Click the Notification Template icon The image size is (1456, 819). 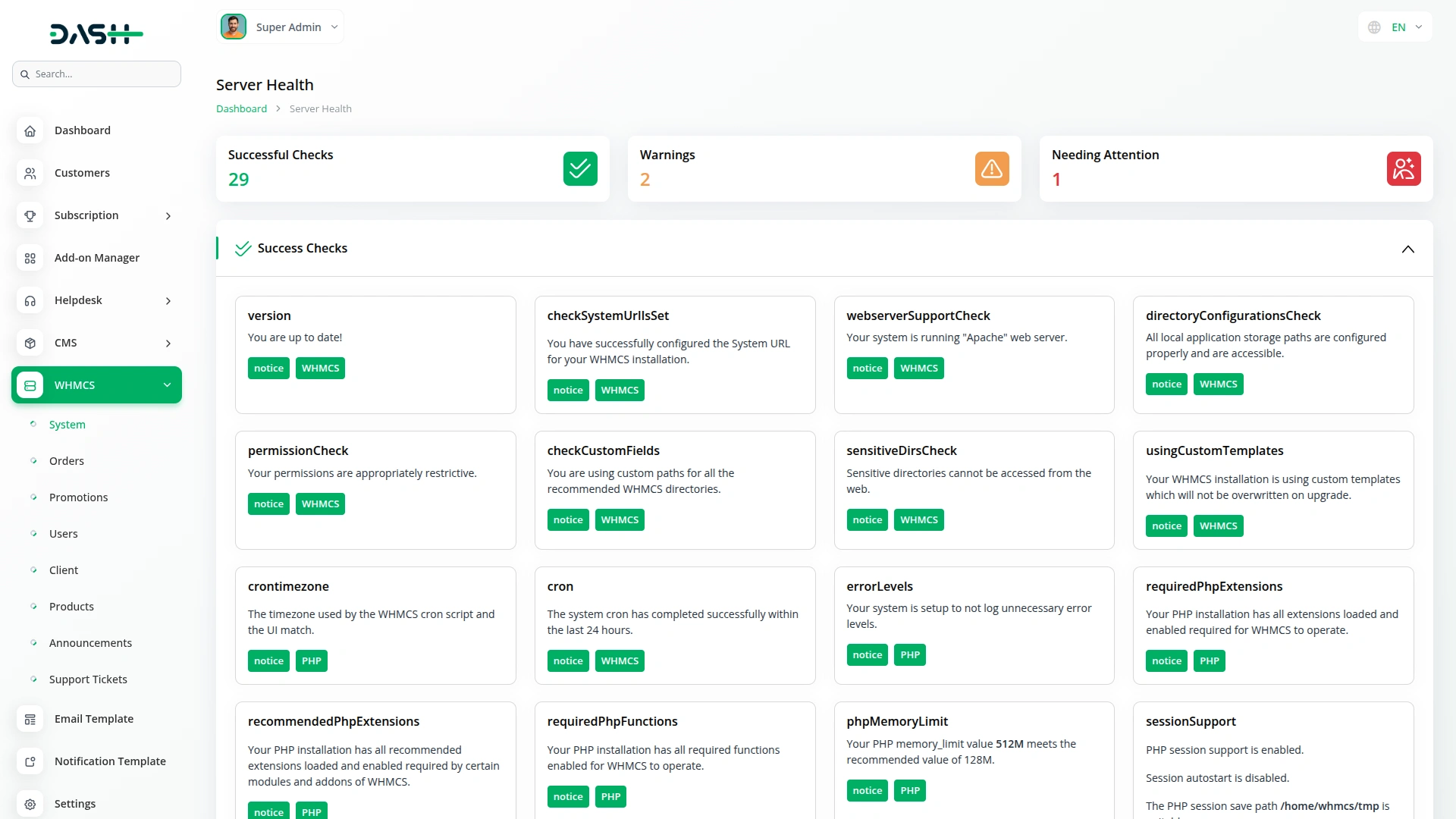coord(30,761)
